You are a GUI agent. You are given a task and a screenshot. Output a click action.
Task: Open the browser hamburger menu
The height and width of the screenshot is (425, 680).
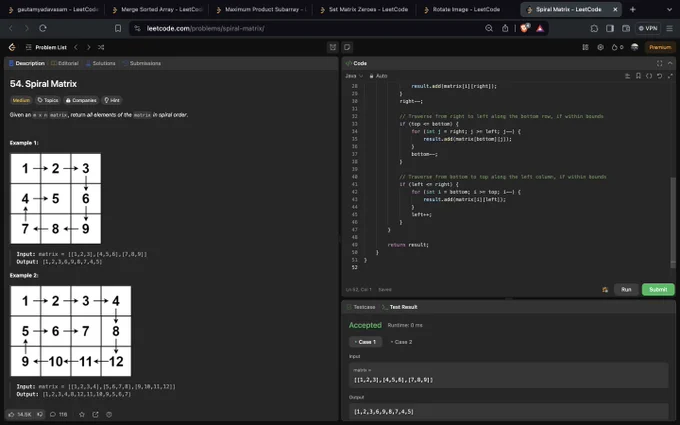[x=670, y=28]
